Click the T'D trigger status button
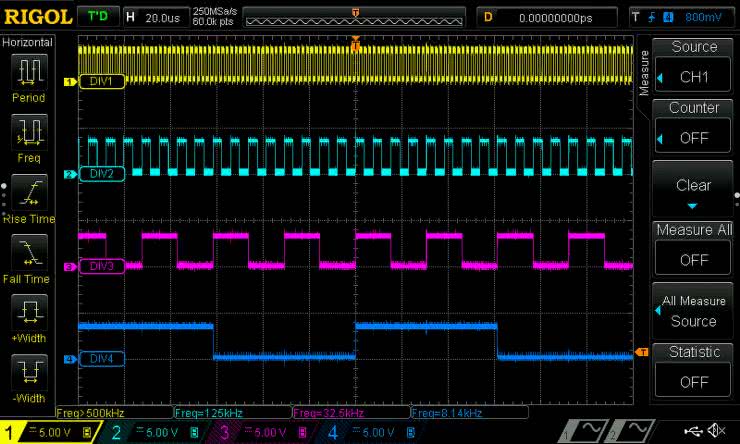 click(x=97, y=17)
